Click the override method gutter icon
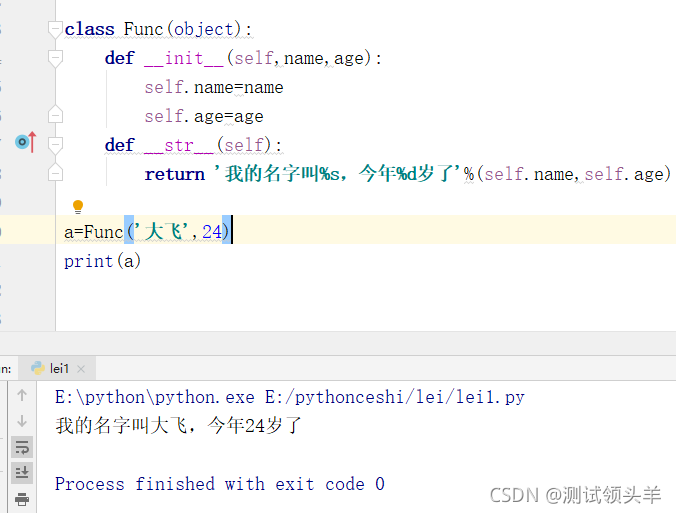 click(25, 143)
